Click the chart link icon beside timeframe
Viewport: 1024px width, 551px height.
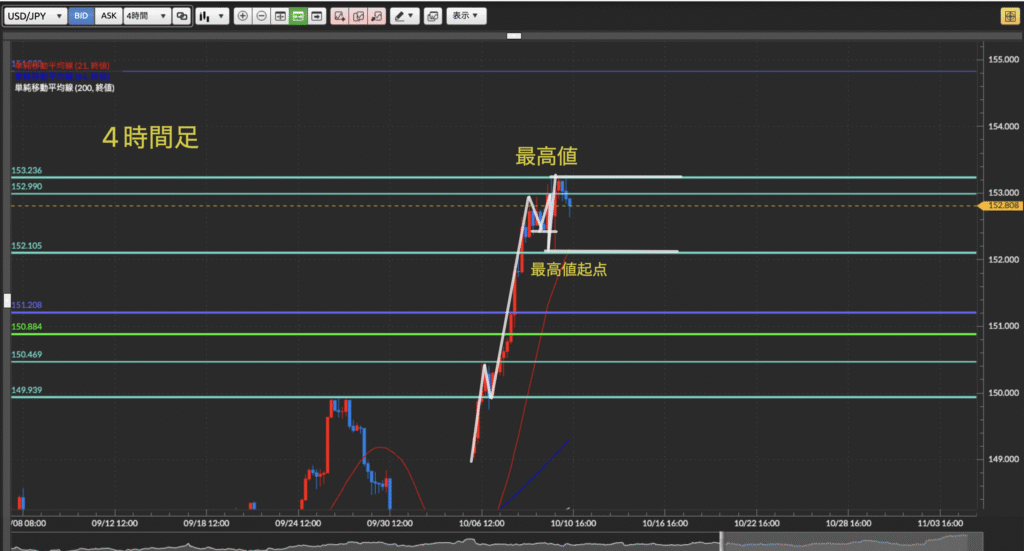(x=181, y=16)
